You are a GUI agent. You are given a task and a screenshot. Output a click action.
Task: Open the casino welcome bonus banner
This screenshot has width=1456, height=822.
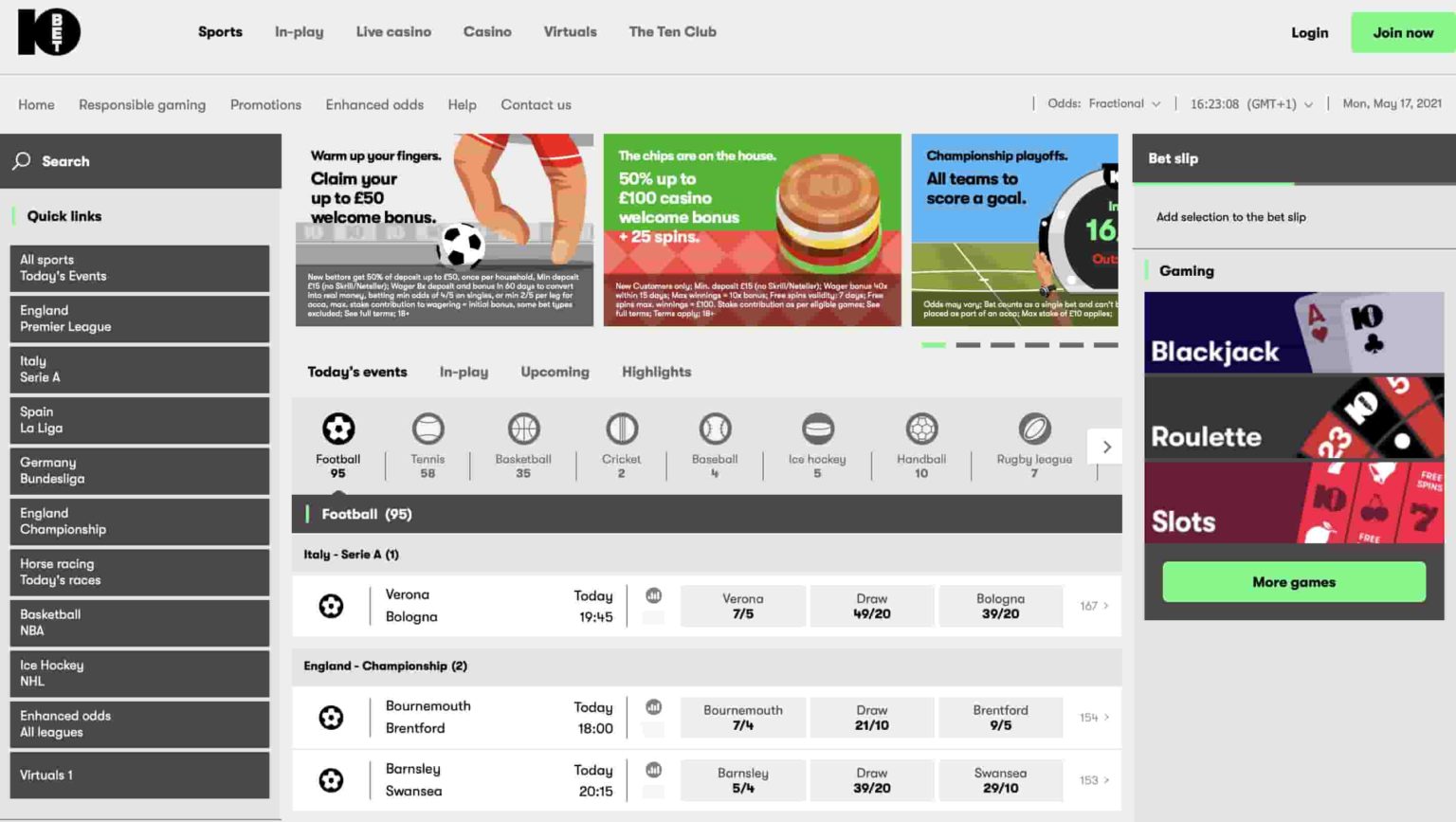point(753,230)
